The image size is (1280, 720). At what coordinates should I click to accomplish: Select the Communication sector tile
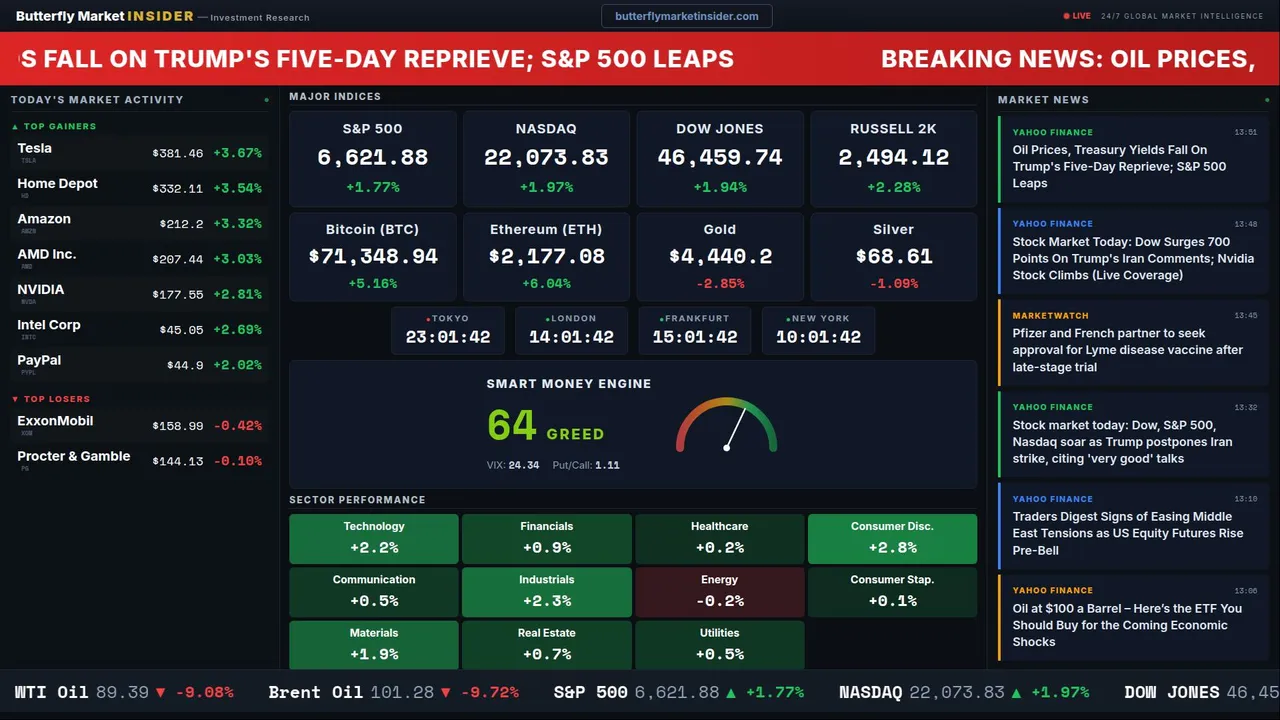[374, 592]
